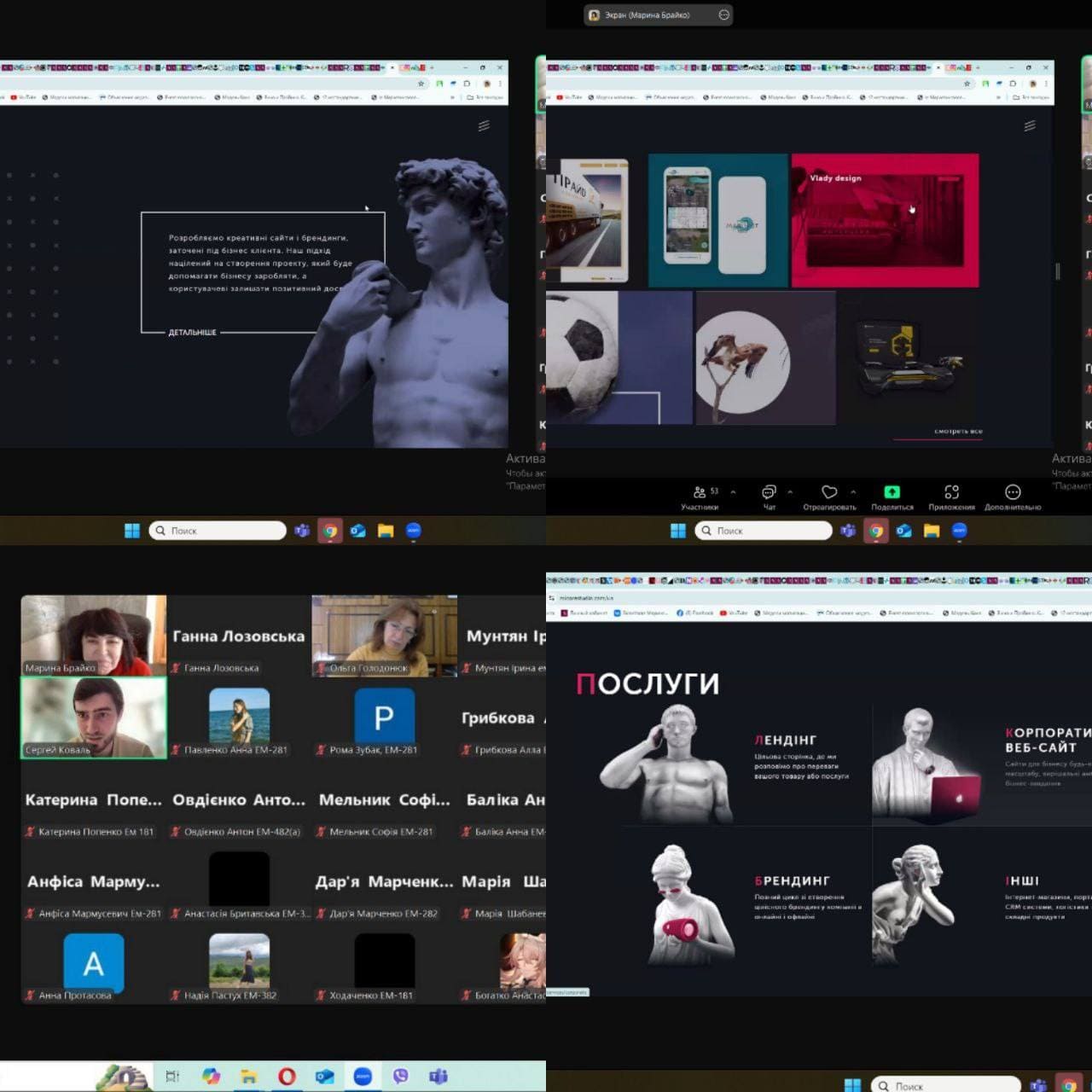Open options on the Экран (Марина Брайко) label
Viewport: 1092px width, 1092px height.
coord(723,15)
